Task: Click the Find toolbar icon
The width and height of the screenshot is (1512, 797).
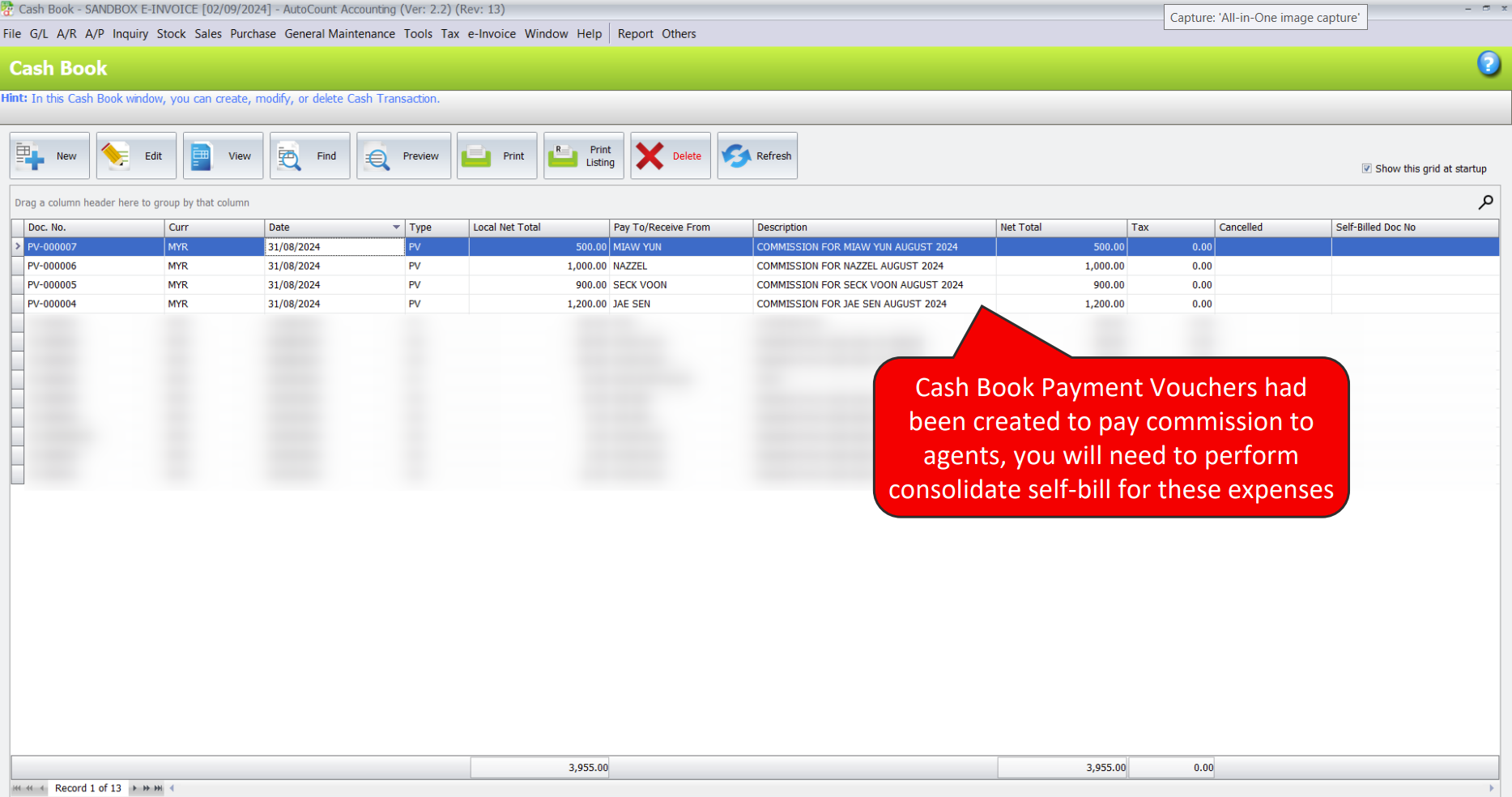Action: (x=289, y=156)
